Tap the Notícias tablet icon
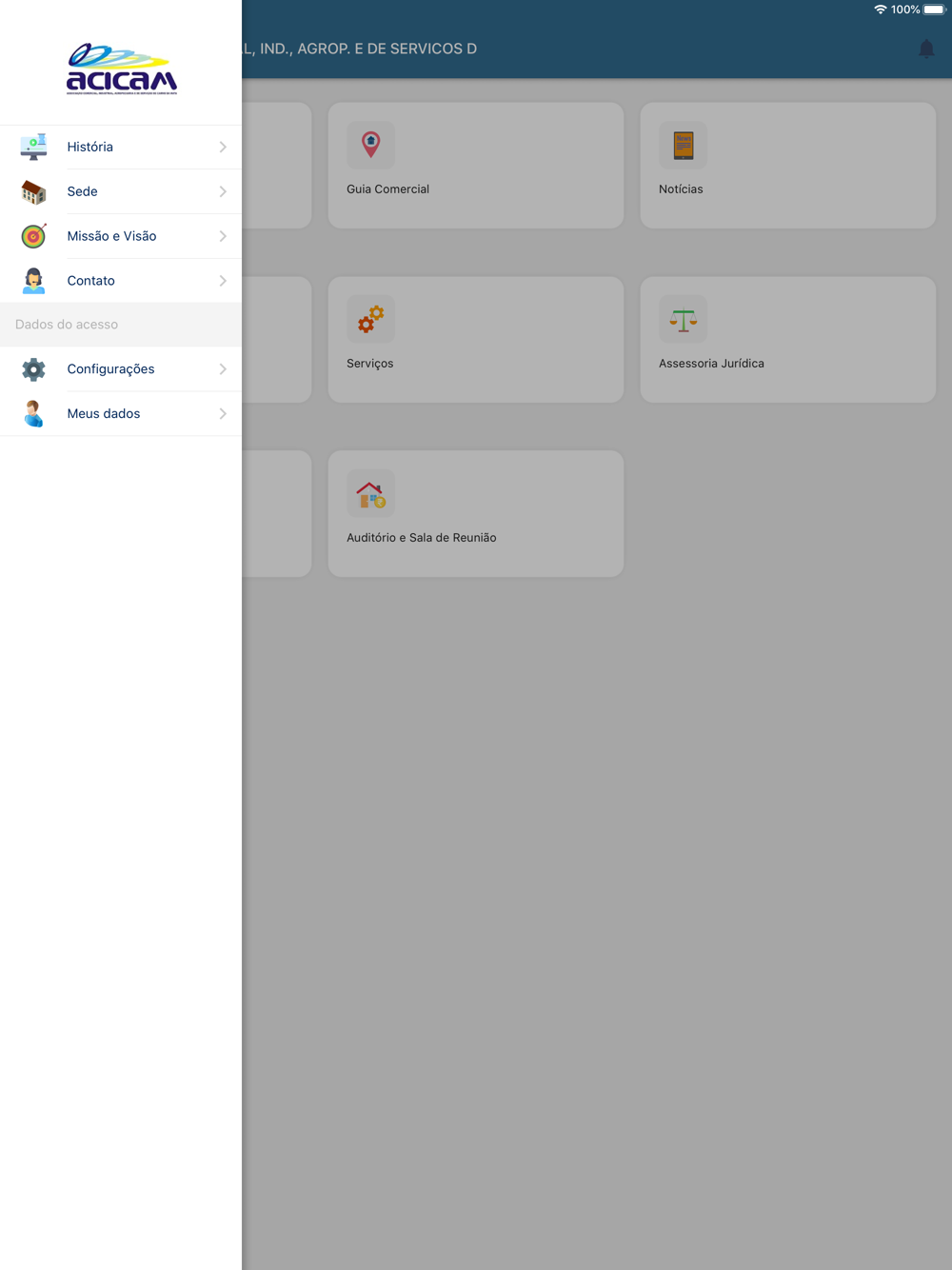Viewport: 952px width, 1270px height. (x=683, y=145)
